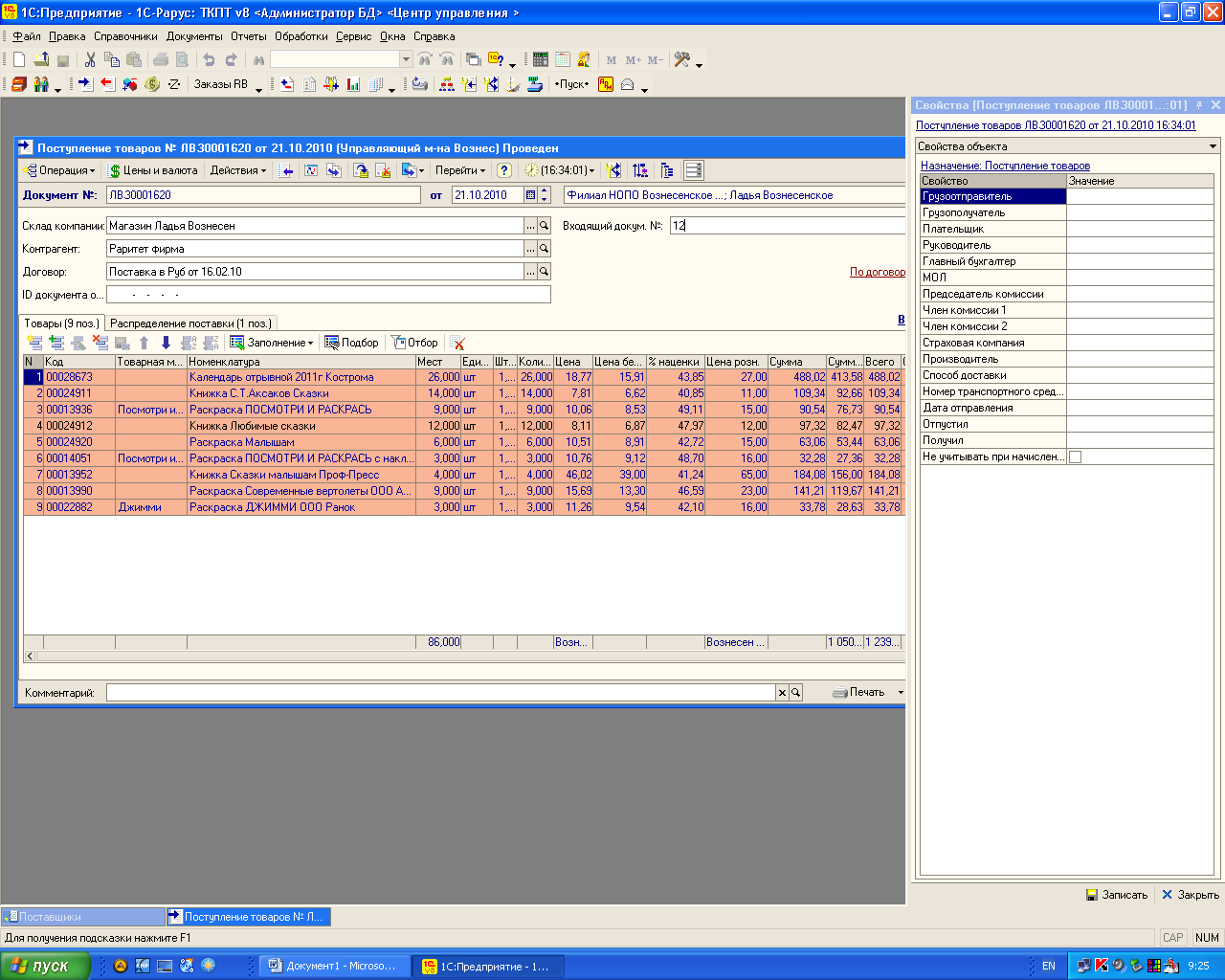
Task: Click the Поставщики window tab in bottom bar
Action: (83, 917)
